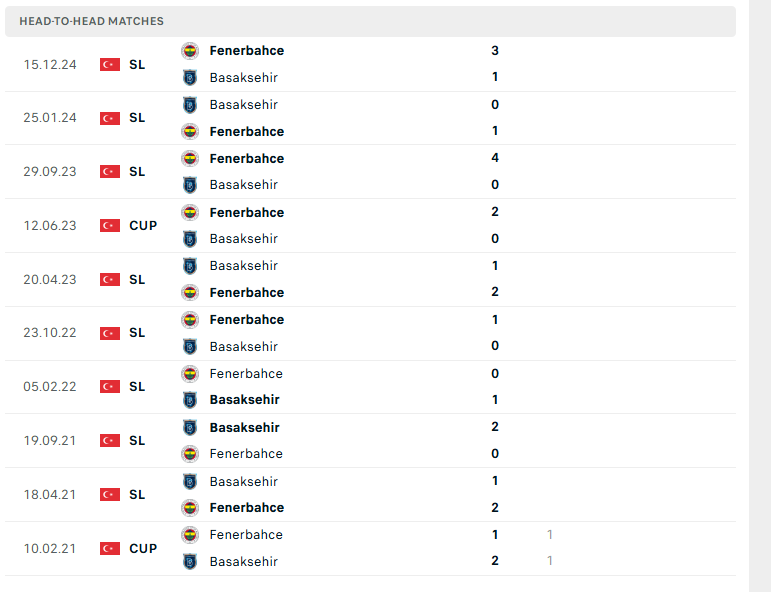Select SL league label on 29.09.23 match
Viewport: 771px width, 592px height.
click(137, 172)
